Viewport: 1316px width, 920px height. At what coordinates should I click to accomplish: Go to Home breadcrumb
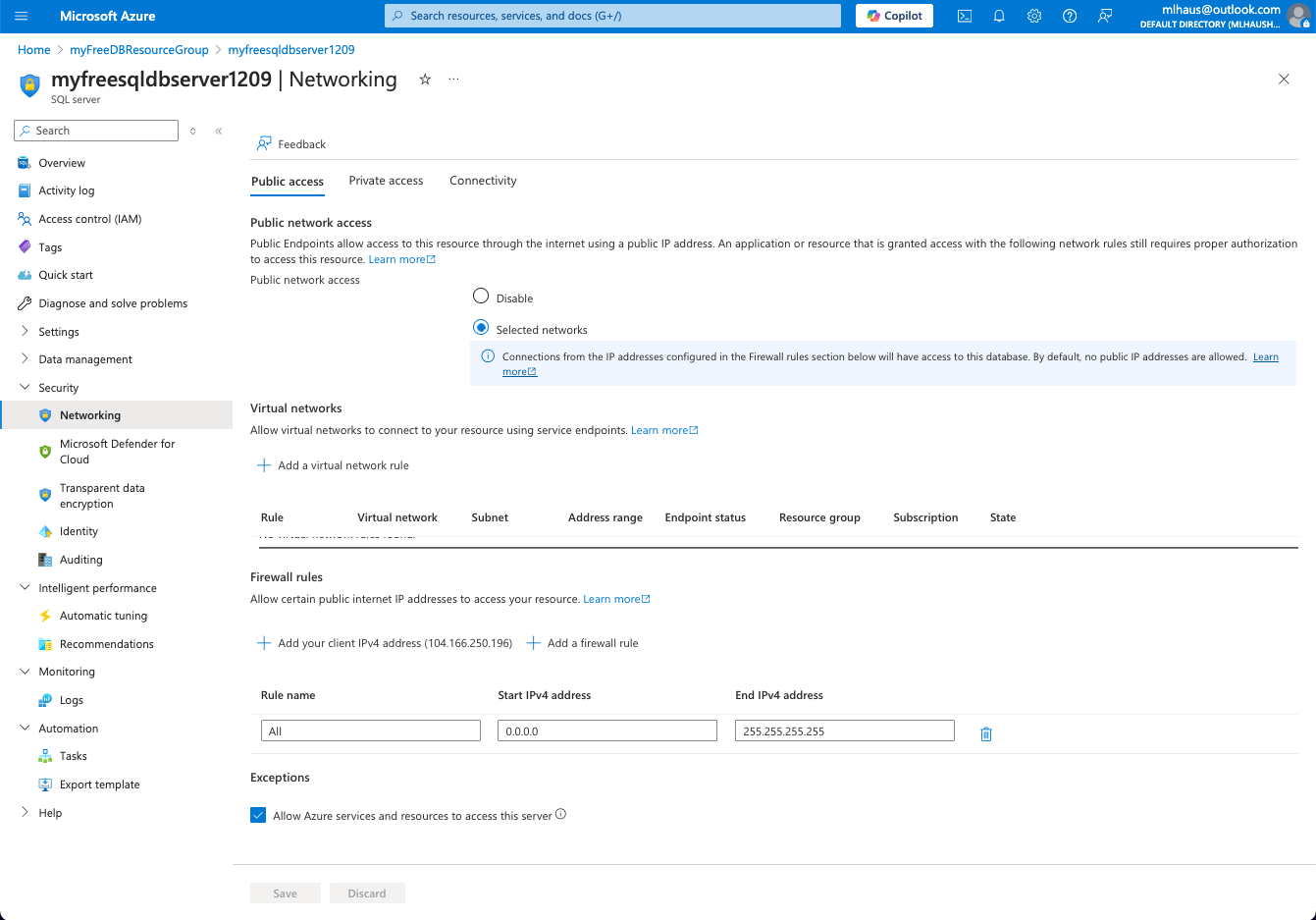[33, 49]
